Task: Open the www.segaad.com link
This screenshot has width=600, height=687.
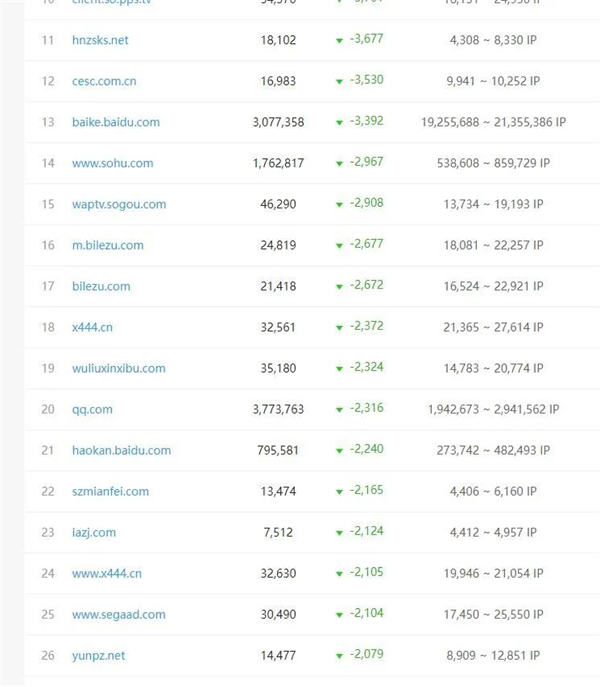Action: (119, 614)
